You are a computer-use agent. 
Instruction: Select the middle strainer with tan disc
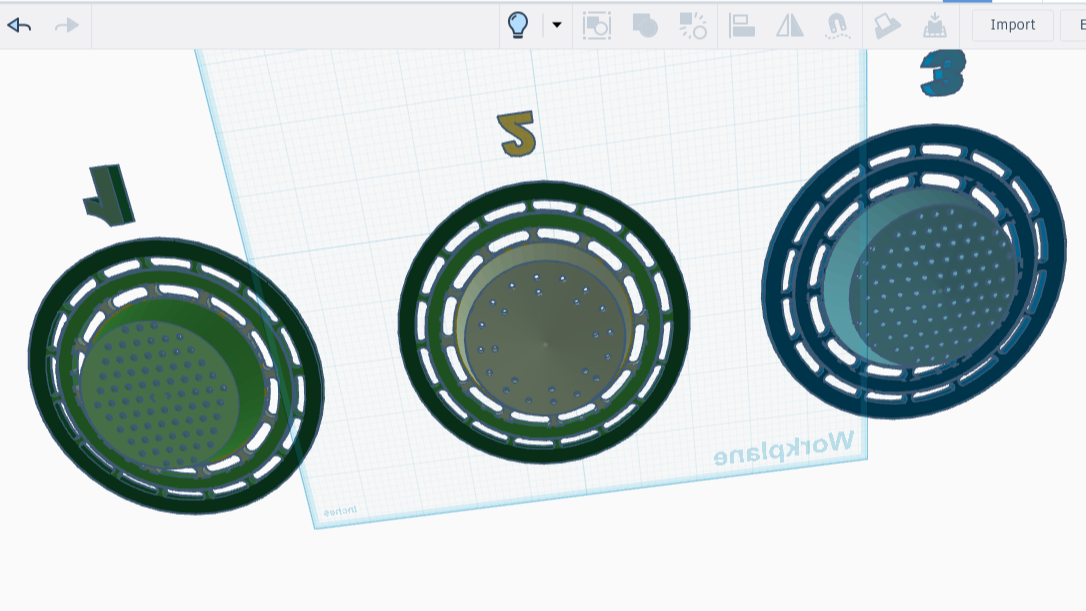pos(544,322)
